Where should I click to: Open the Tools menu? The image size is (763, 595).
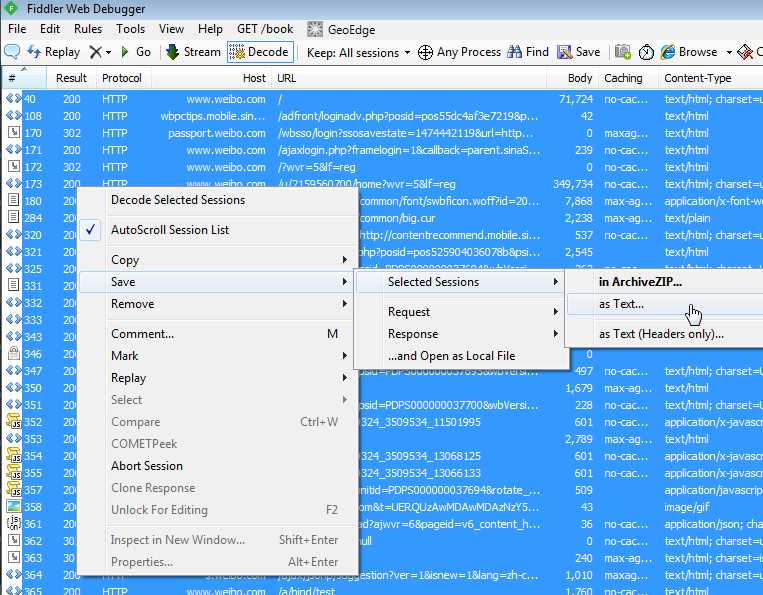130,29
